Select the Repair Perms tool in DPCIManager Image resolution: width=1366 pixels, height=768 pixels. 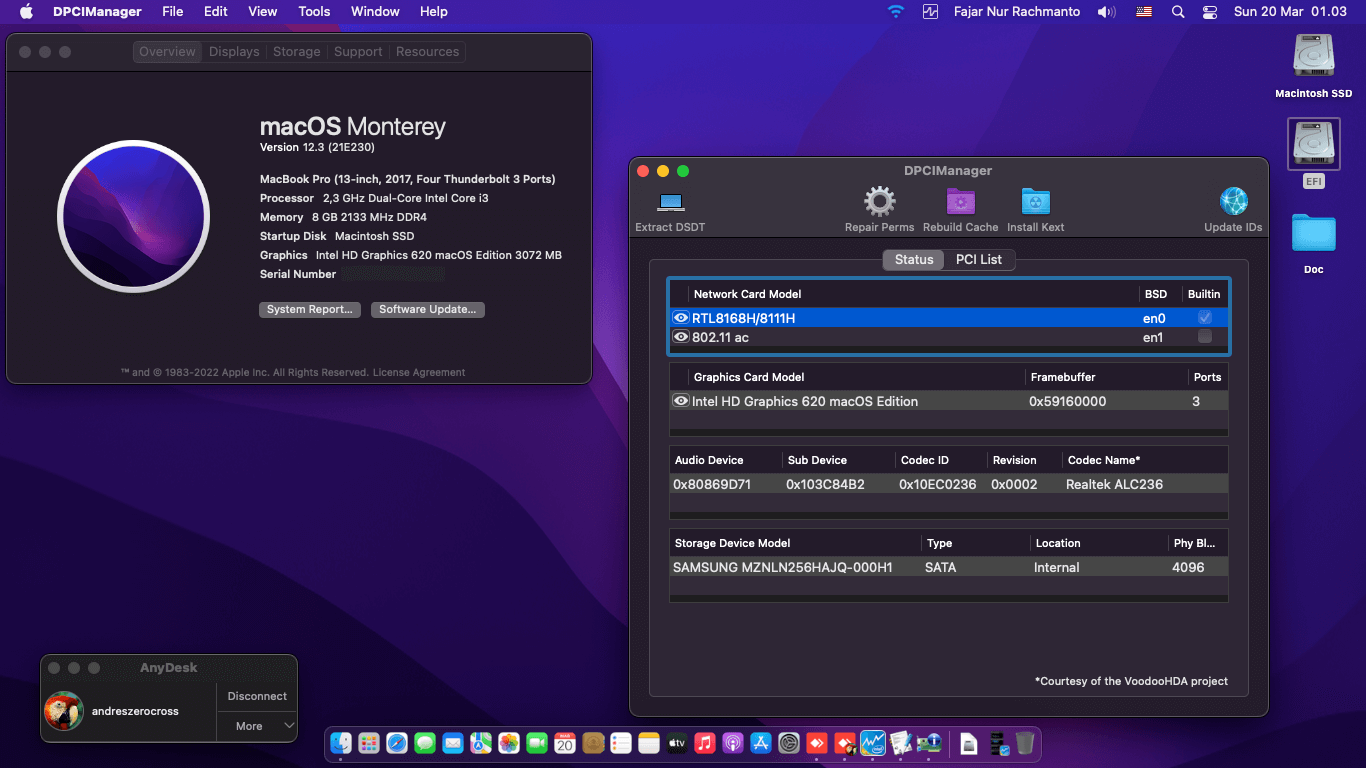coord(879,205)
